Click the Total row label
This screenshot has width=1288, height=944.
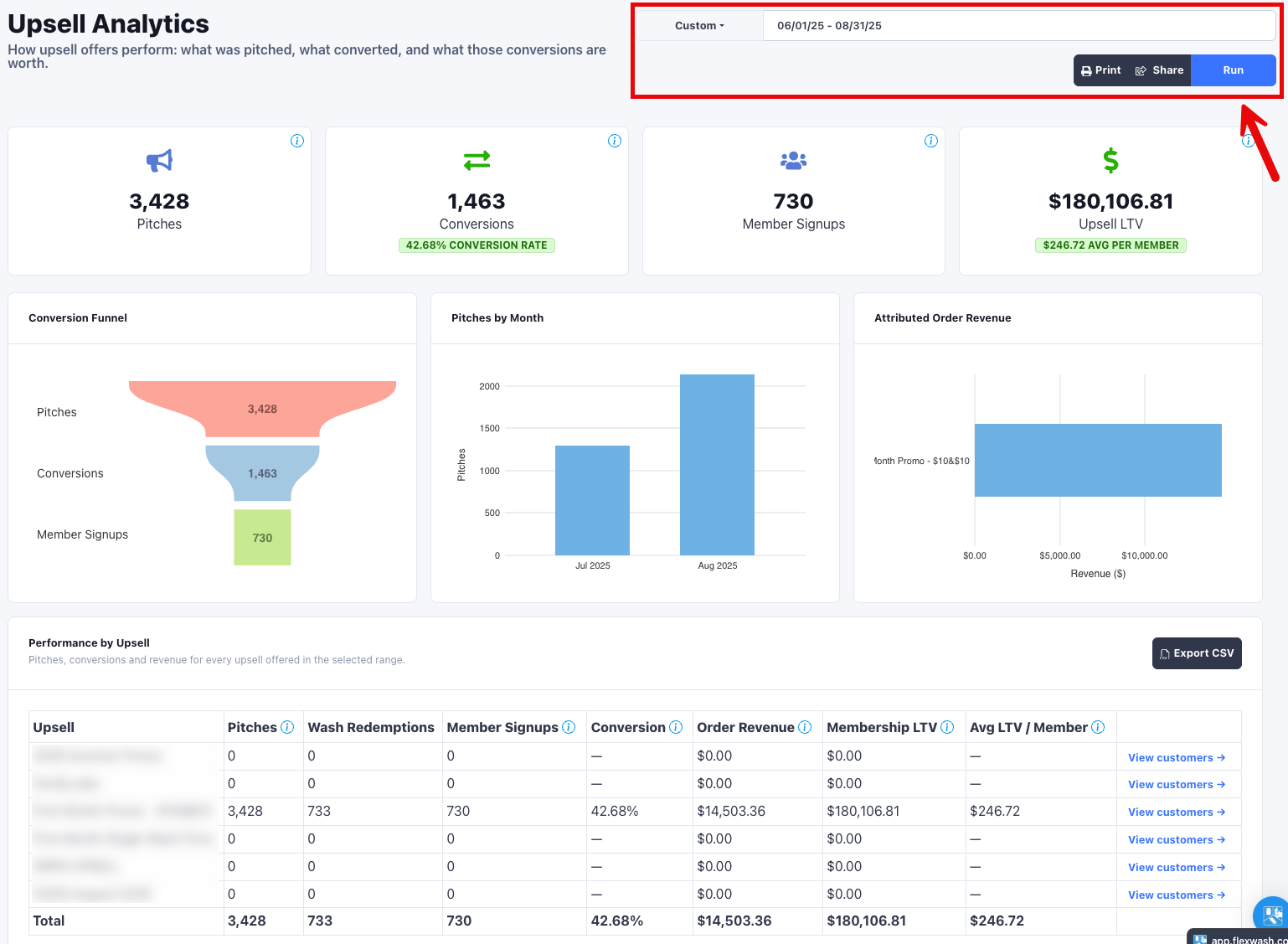49,921
